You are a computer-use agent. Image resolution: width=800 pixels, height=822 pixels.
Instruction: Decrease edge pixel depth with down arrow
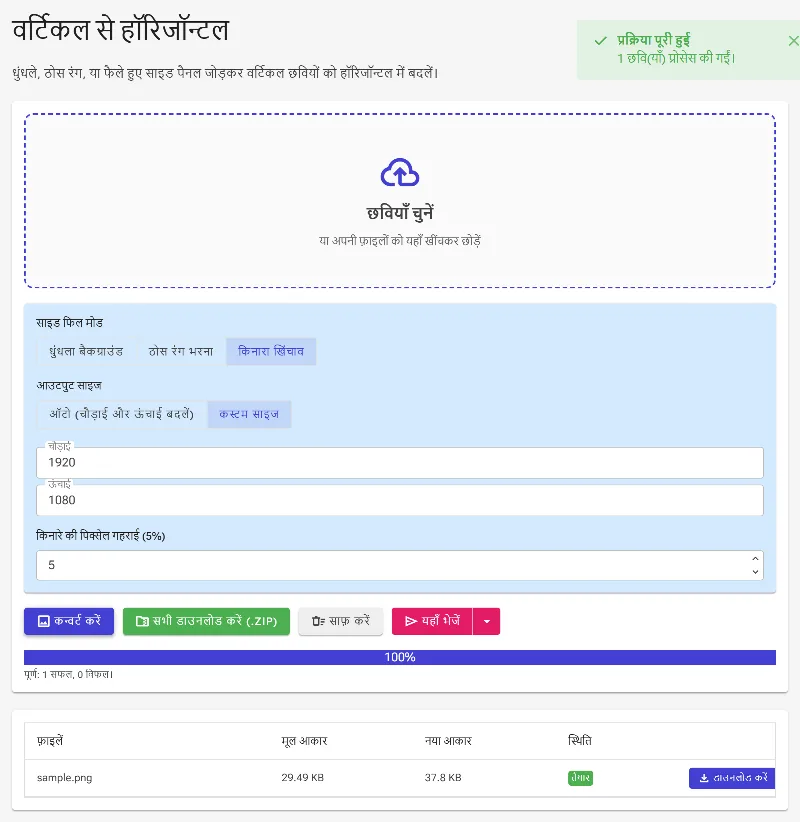[x=755, y=572]
